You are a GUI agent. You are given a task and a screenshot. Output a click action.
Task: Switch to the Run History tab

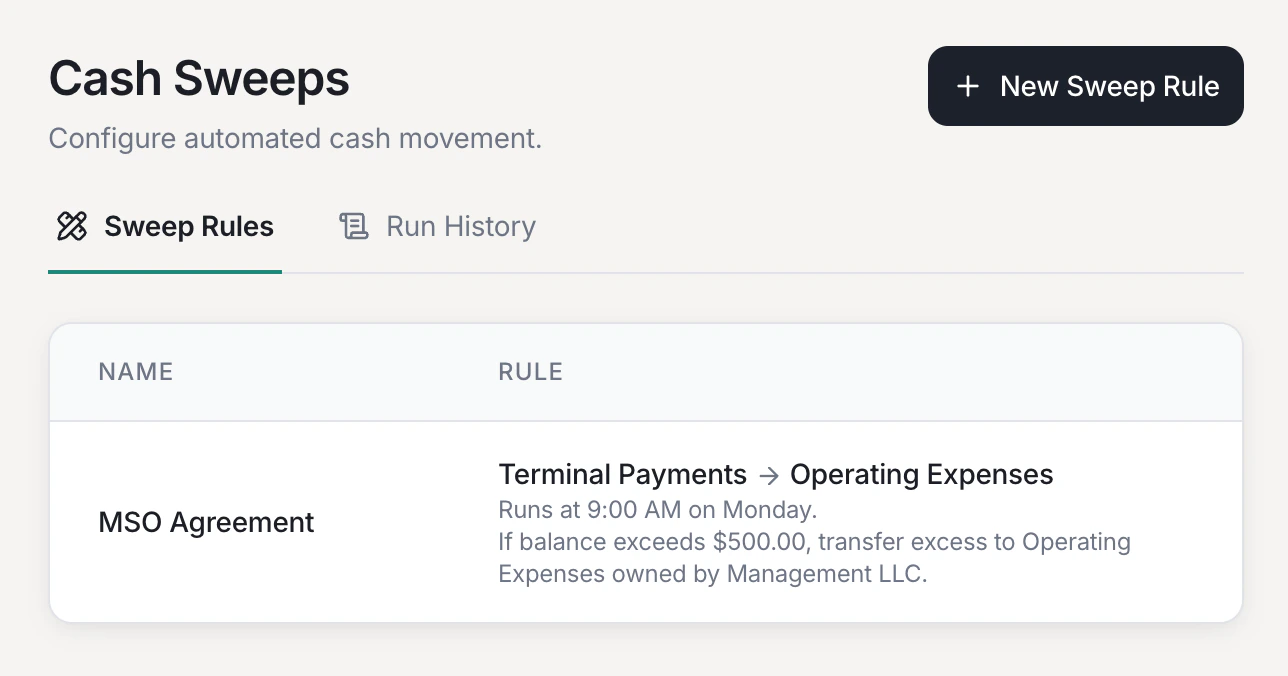click(x=460, y=226)
